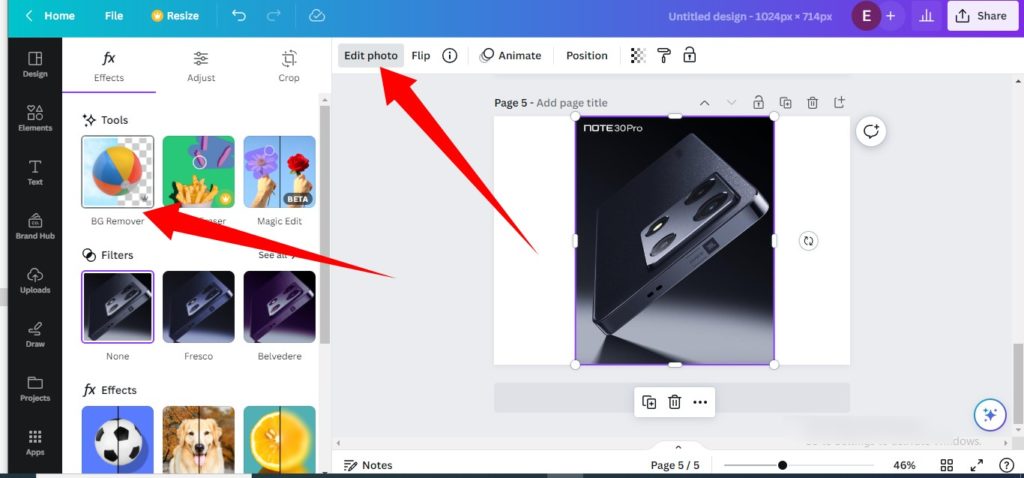Open more options three-dot menu
The image size is (1024, 478).
click(700, 402)
